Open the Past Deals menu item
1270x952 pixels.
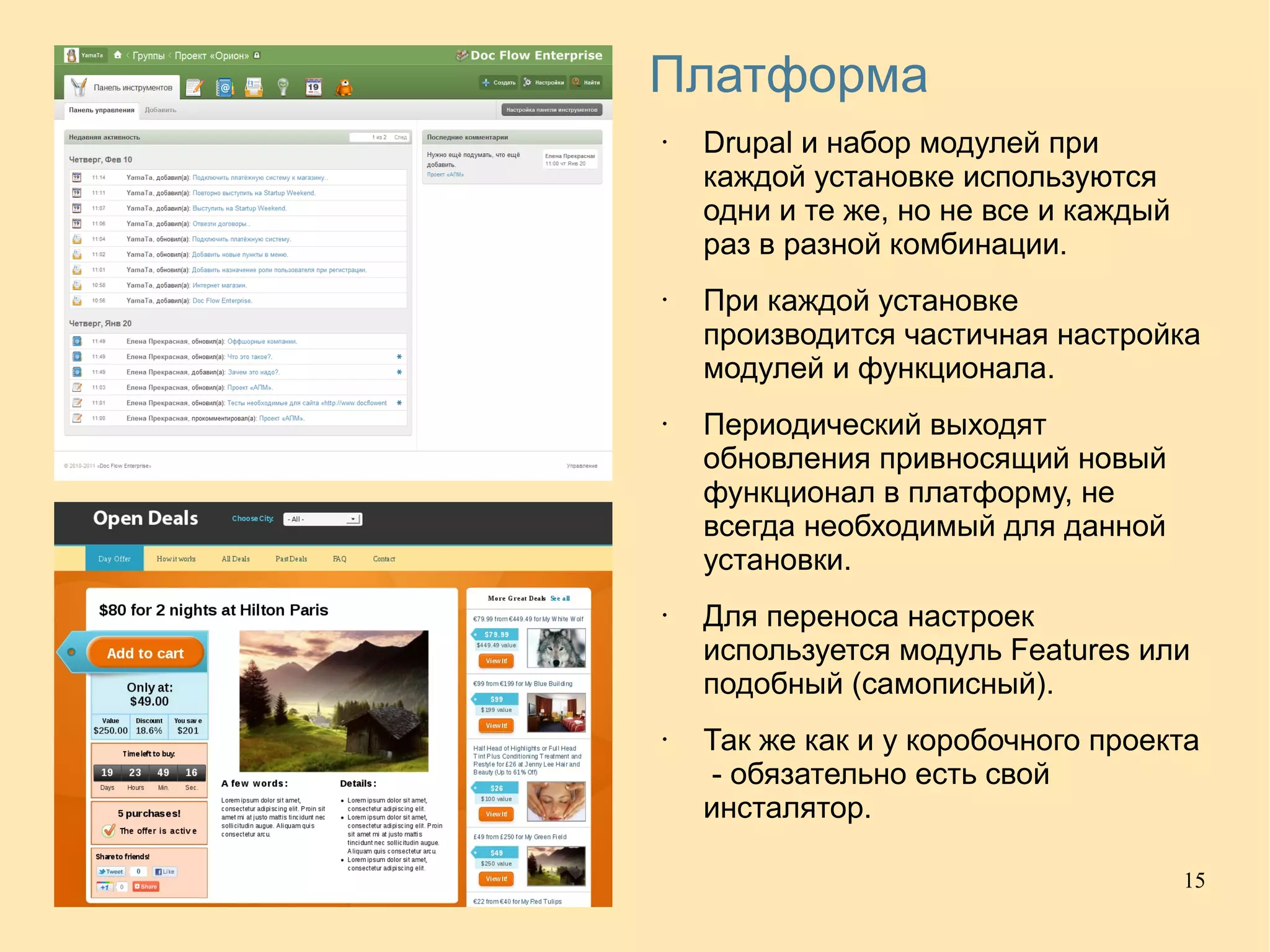point(291,559)
